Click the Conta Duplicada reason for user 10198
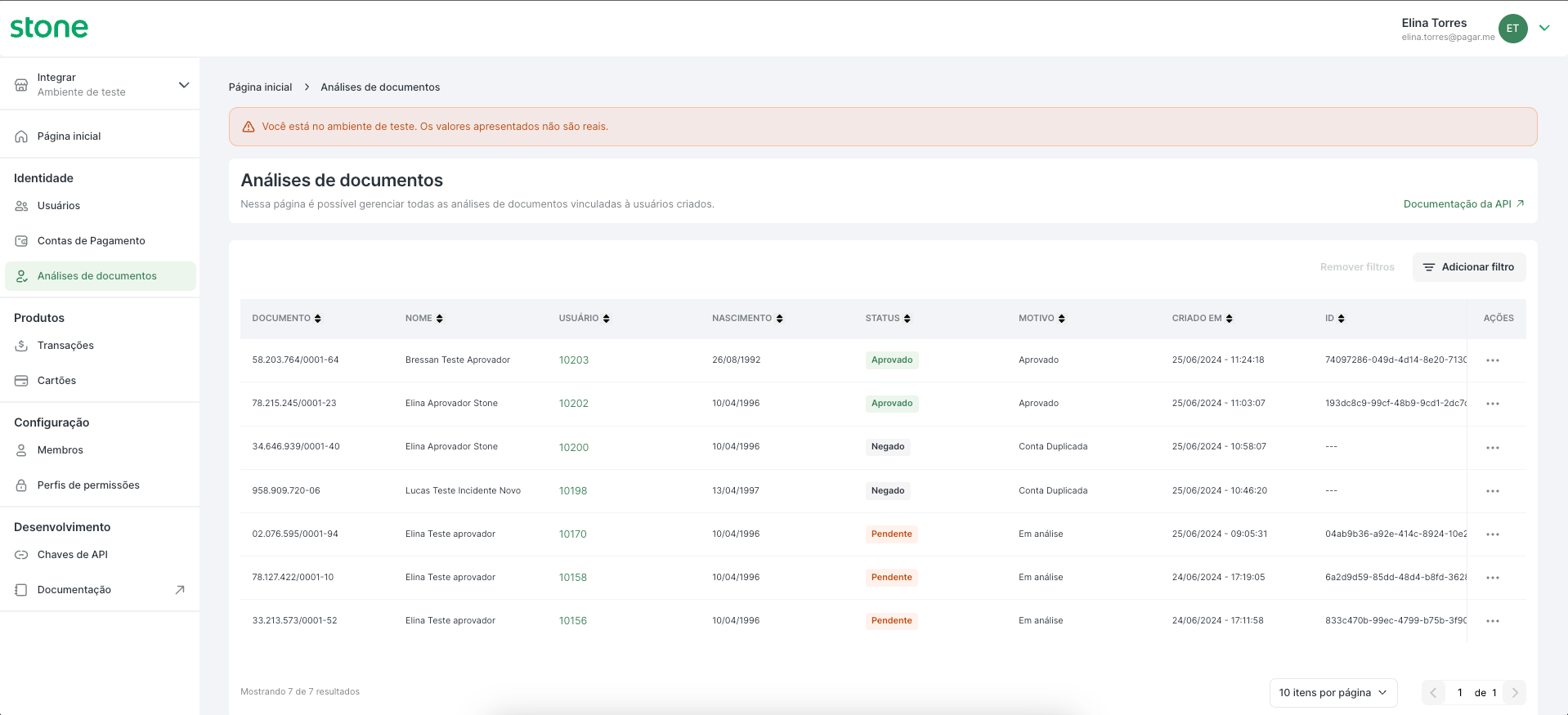 (1053, 491)
